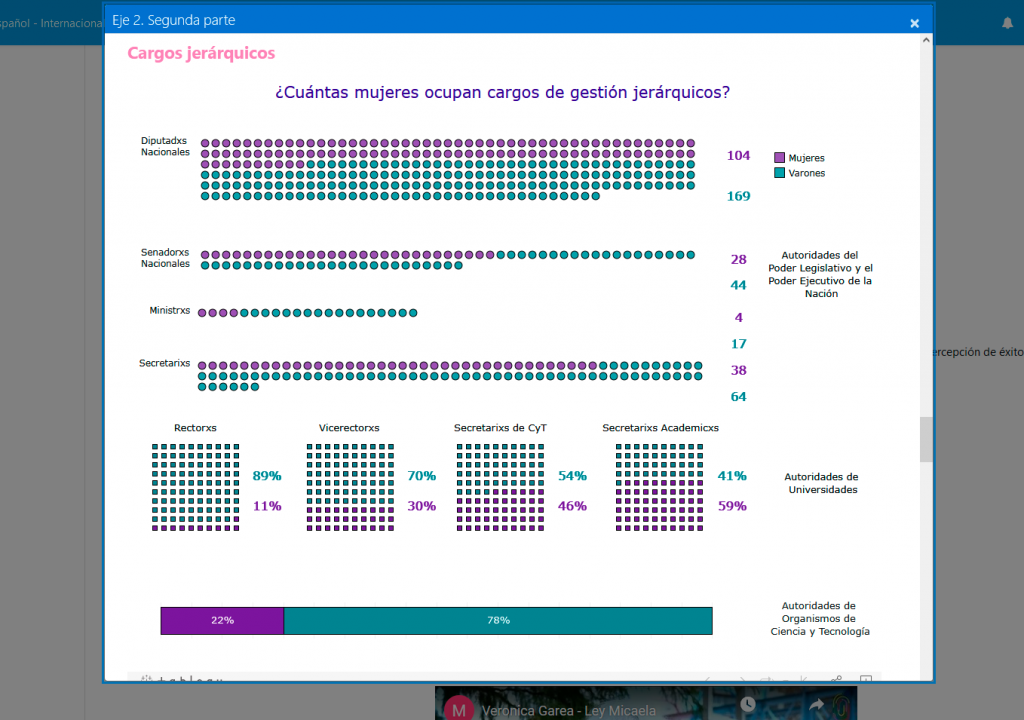The image size is (1024, 720).
Task: Click the Ministrxs dot row
Action: tap(307, 313)
